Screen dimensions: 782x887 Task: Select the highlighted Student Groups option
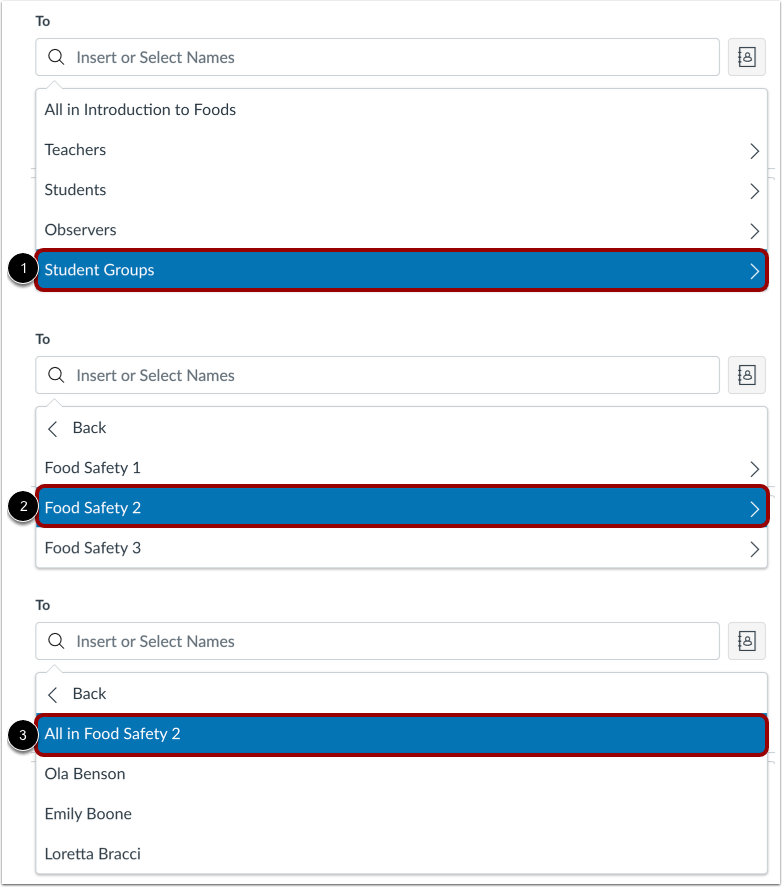tap(400, 269)
